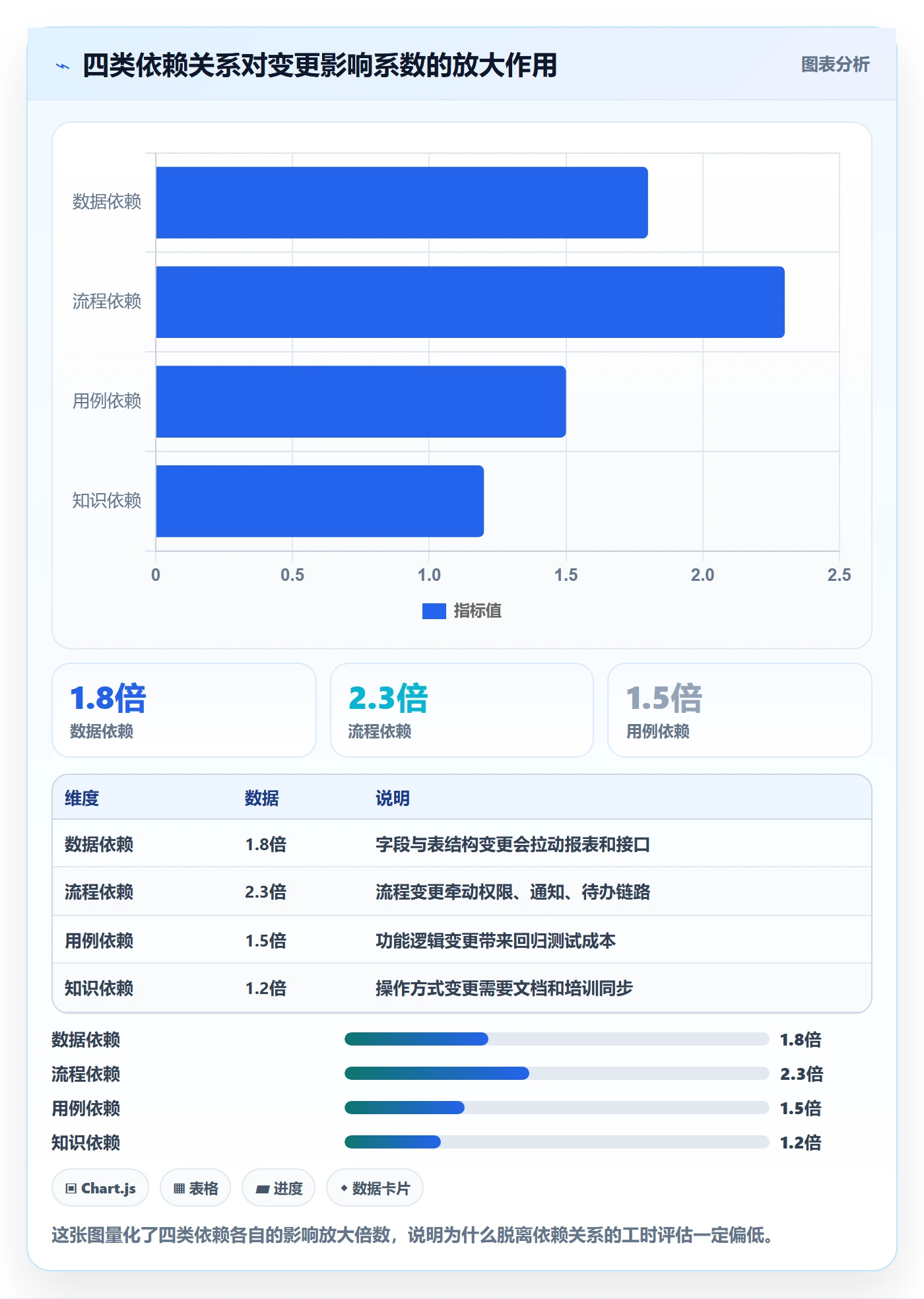Toggle the 指标值 legend entry
This screenshot has height=1299, width=924.
tap(462, 611)
